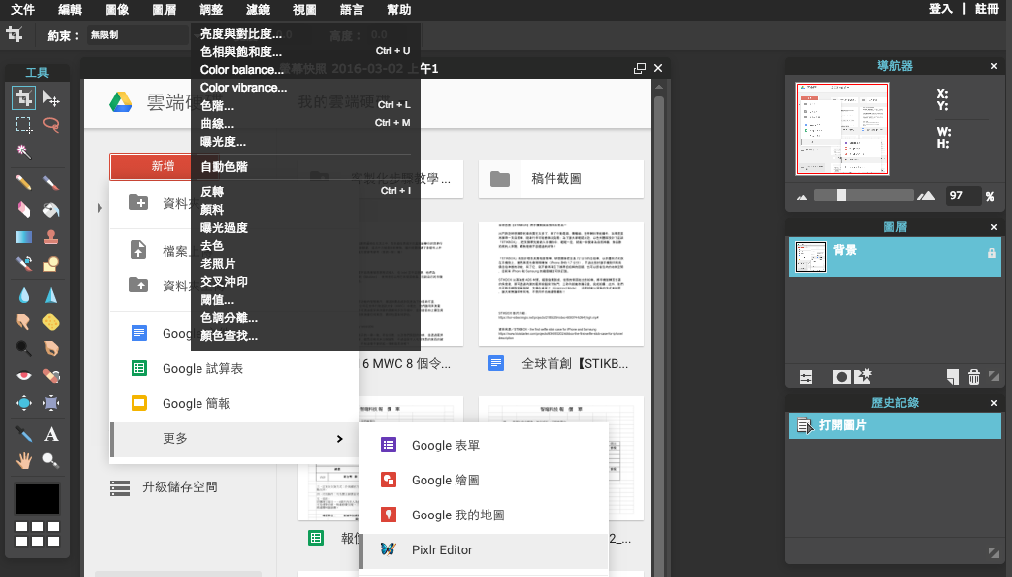Open the 視圖 menu
Viewport: 1012px width, 577px height.
click(305, 9)
